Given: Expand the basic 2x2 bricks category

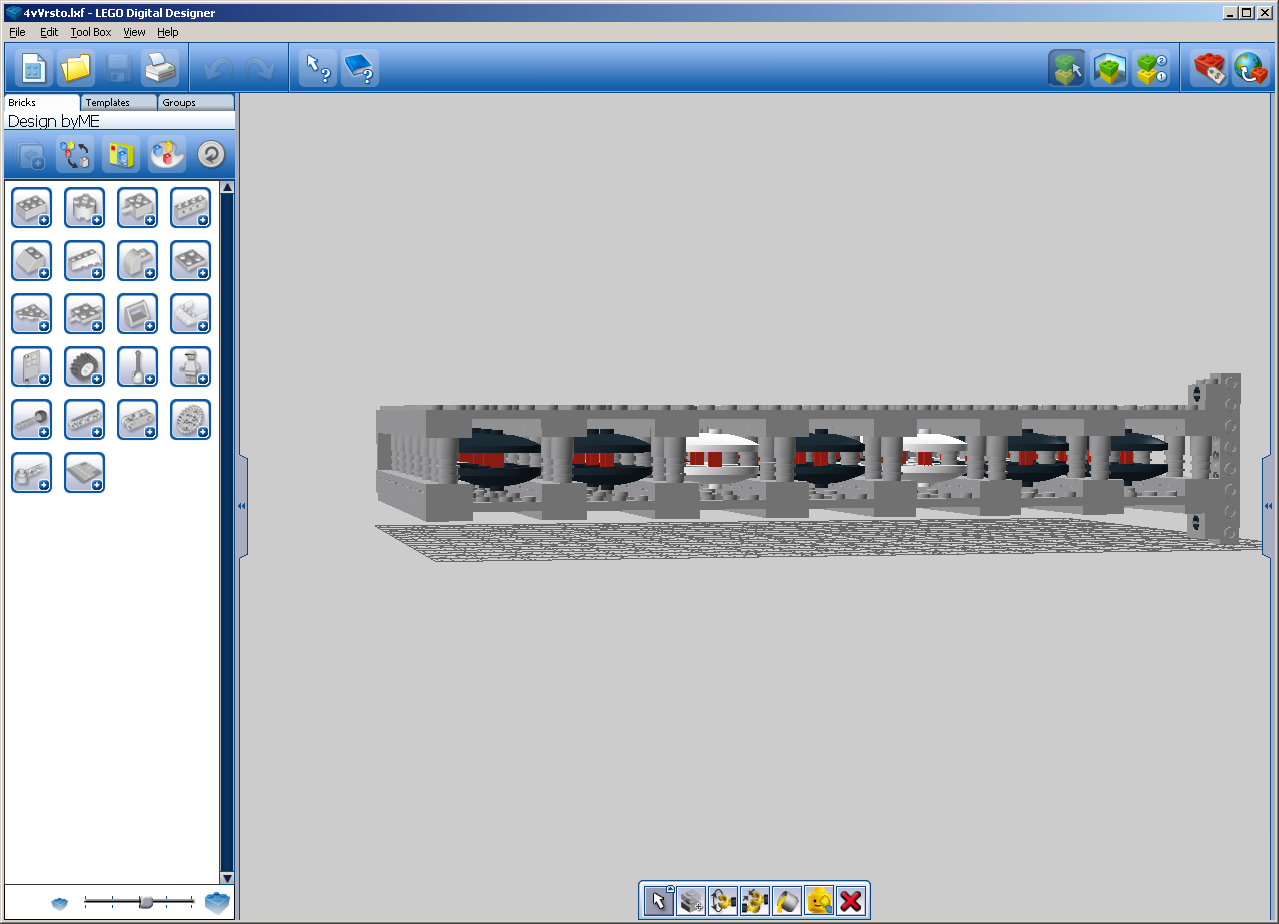Looking at the screenshot, I should click(32, 207).
